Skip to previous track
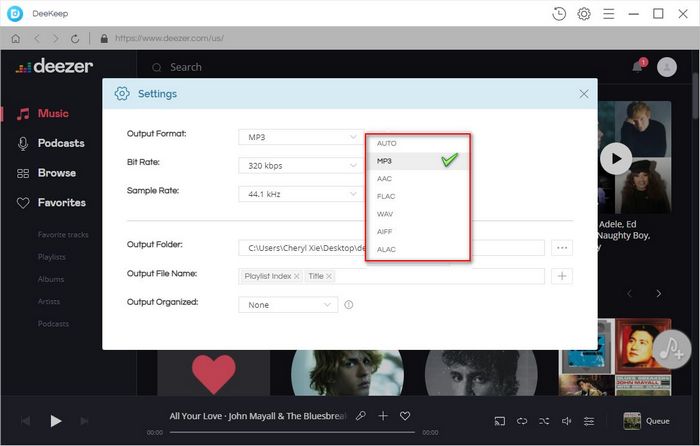 pos(25,421)
